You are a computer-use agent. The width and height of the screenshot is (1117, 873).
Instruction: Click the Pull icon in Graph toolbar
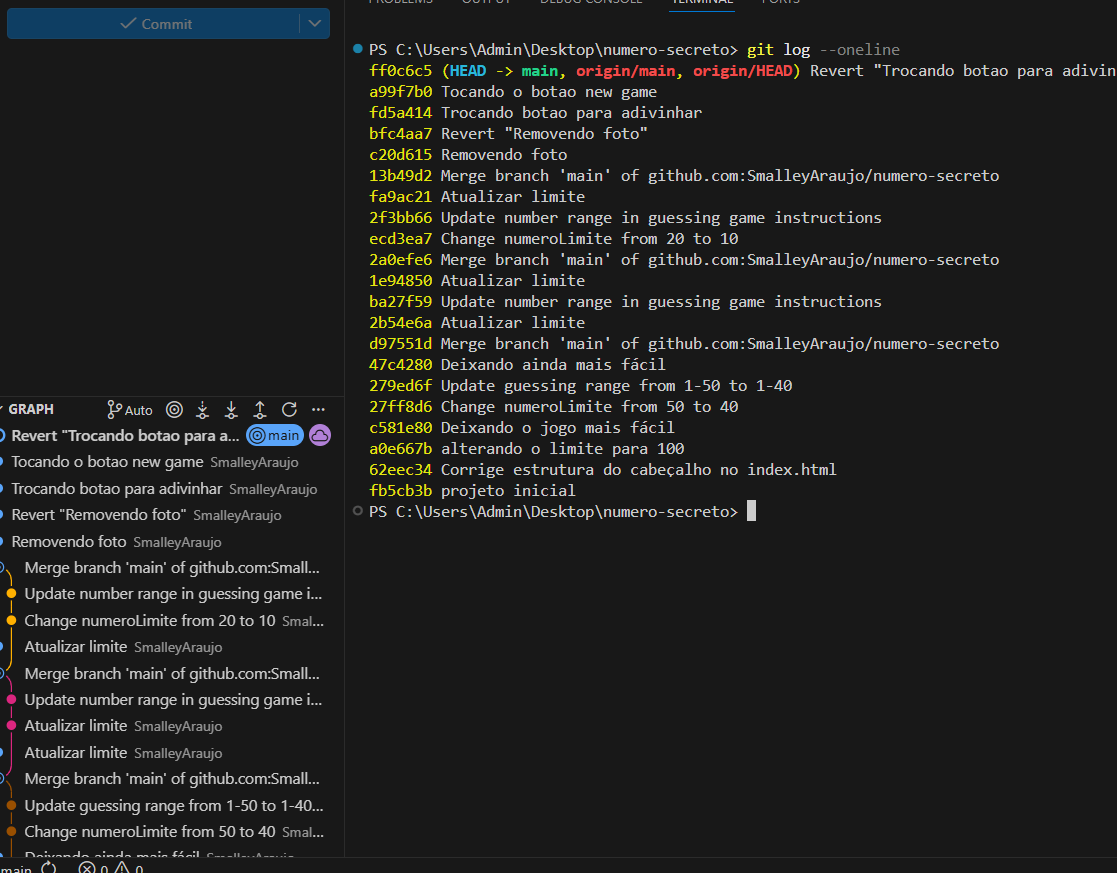click(231, 409)
